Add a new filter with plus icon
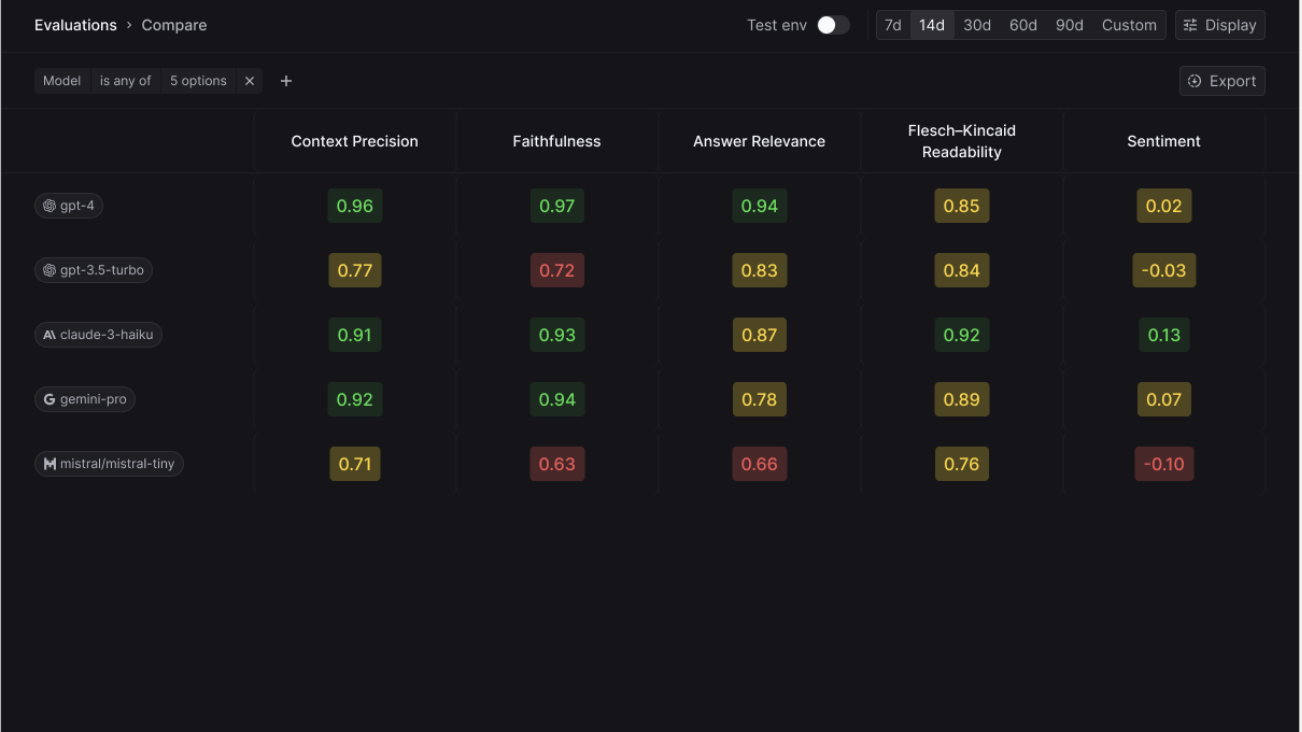 pos(286,81)
